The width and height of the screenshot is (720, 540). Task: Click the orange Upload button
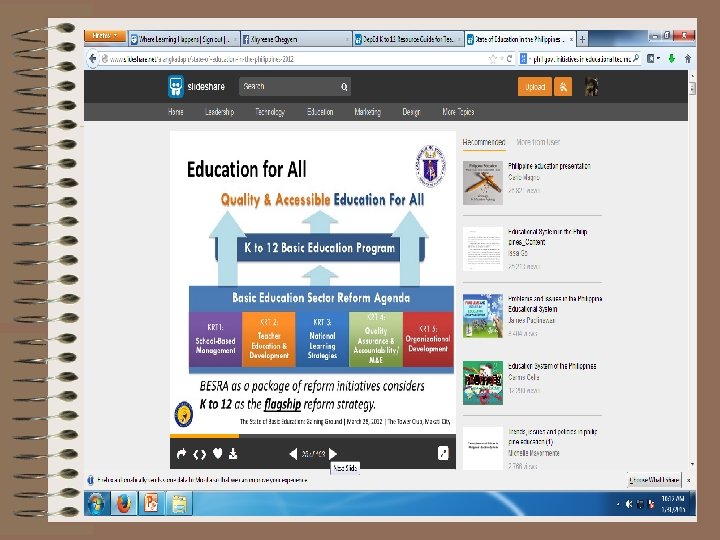pos(535,87)
